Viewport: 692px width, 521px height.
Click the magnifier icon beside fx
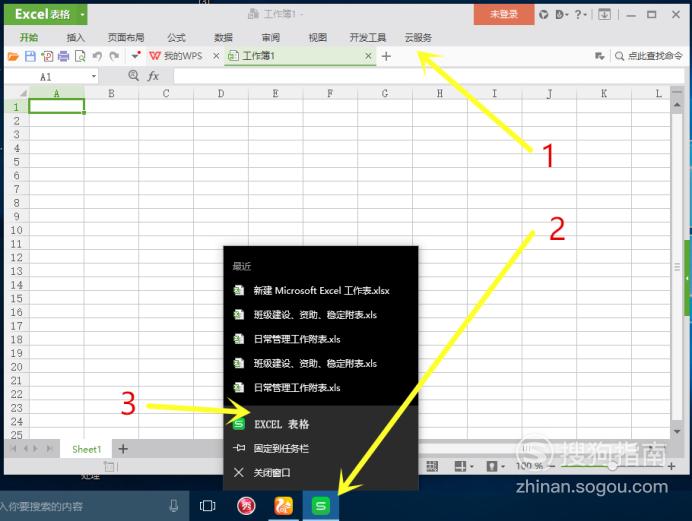coord(133,75)
